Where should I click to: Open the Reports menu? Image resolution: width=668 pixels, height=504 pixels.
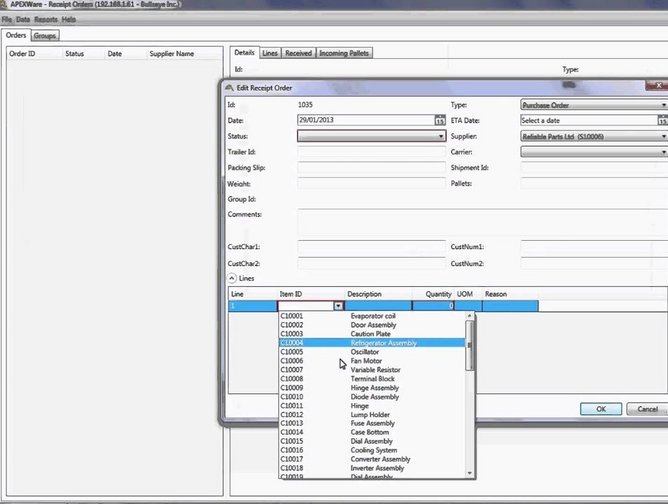(46, 20)
